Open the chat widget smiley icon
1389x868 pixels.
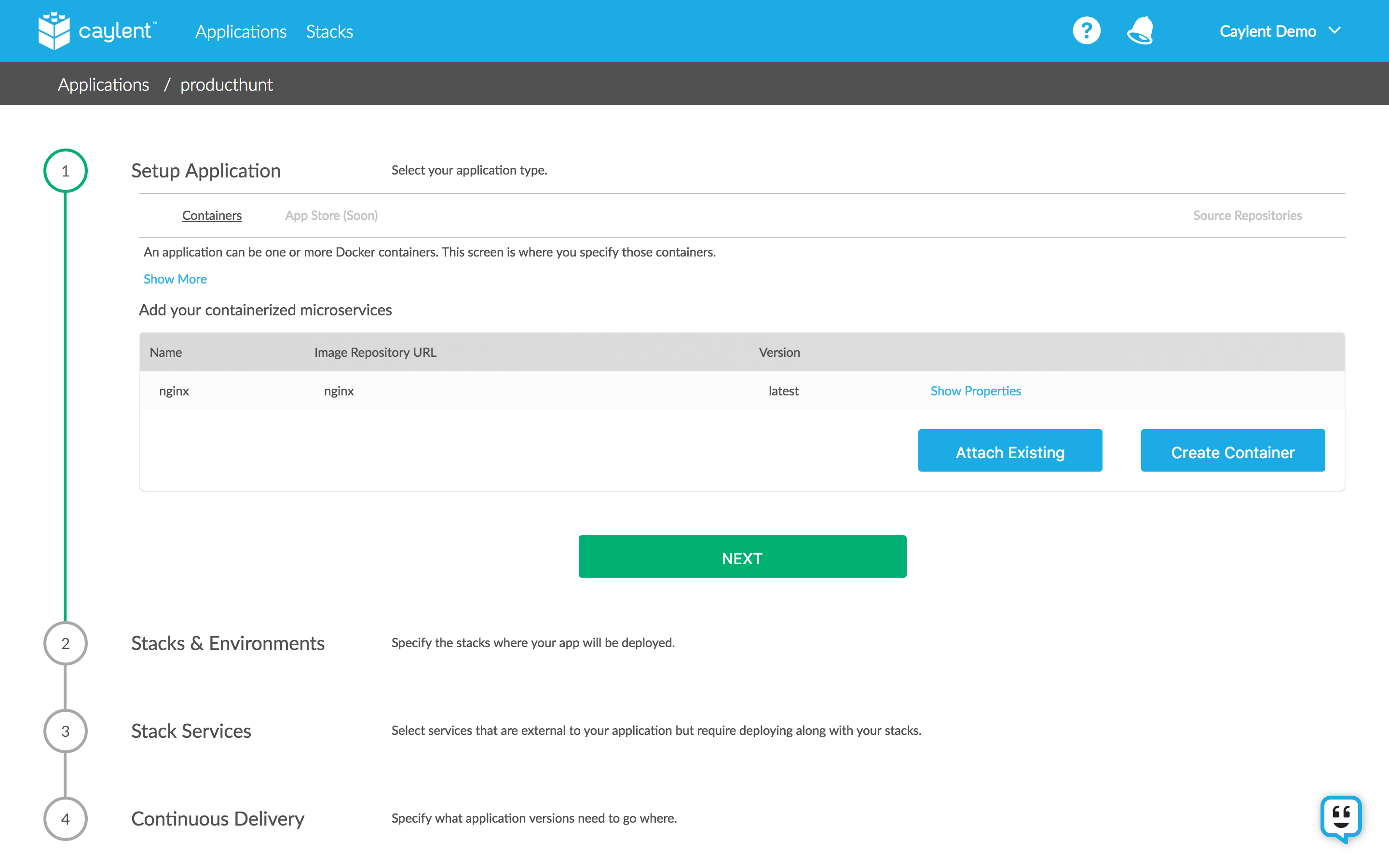[1341, 817]
